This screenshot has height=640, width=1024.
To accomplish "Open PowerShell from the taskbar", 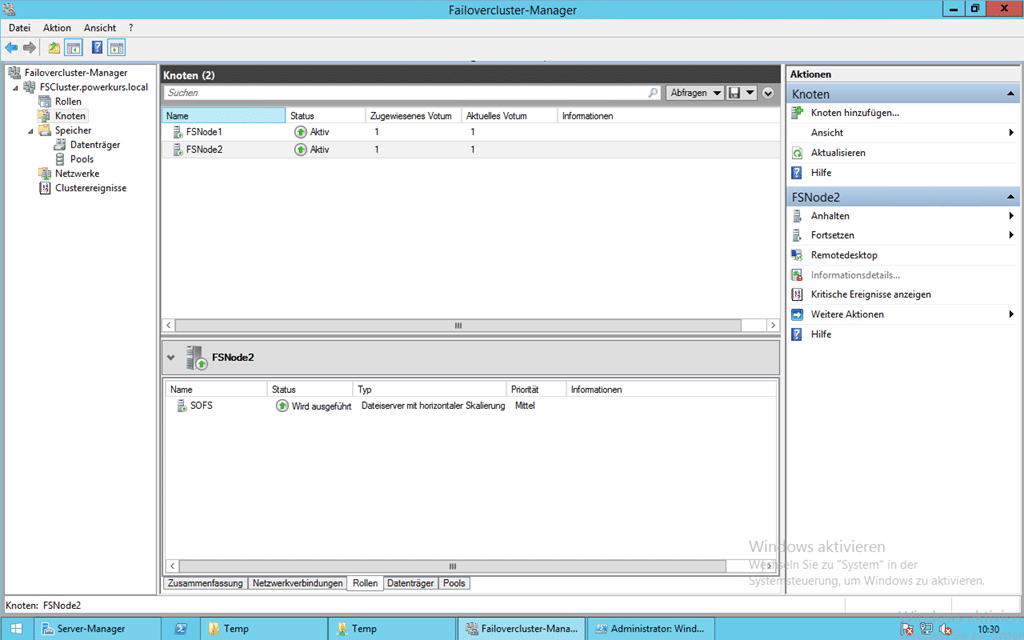I will [180, 629].
